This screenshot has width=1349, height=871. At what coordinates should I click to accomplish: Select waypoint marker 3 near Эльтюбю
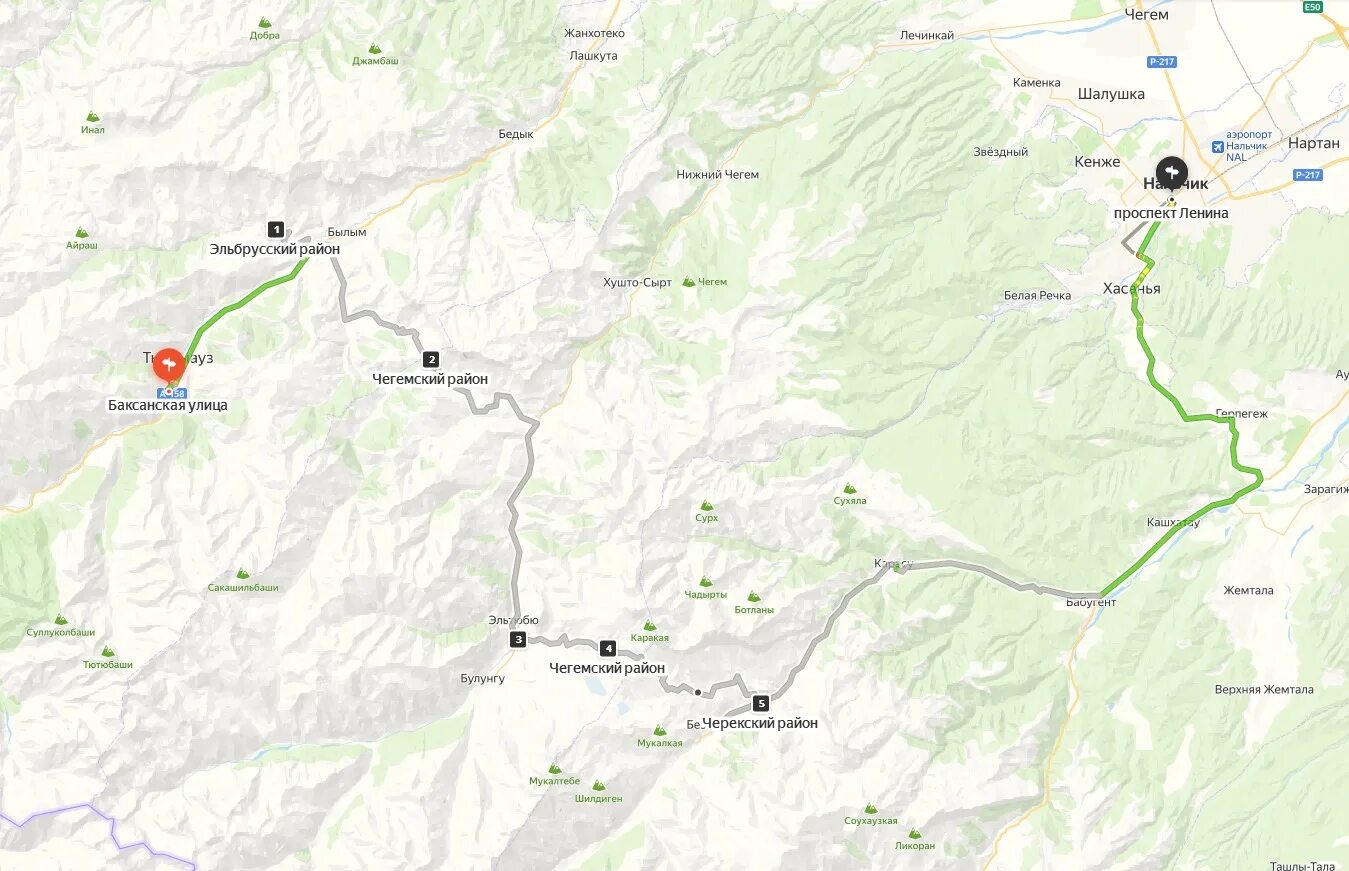point(517,639)
